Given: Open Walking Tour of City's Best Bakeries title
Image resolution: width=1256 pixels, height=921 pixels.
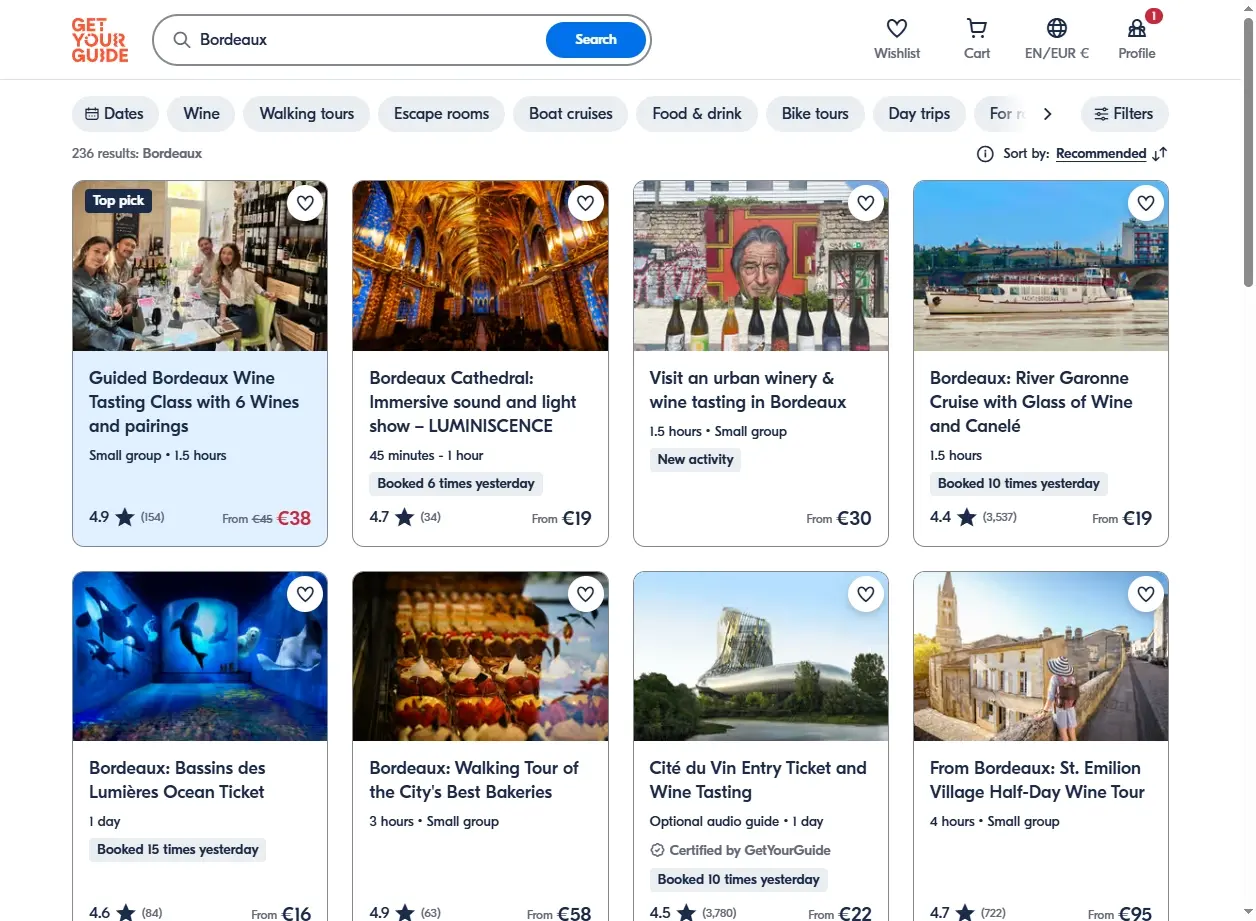Looking at the screenshot, I should pos(474,780).
